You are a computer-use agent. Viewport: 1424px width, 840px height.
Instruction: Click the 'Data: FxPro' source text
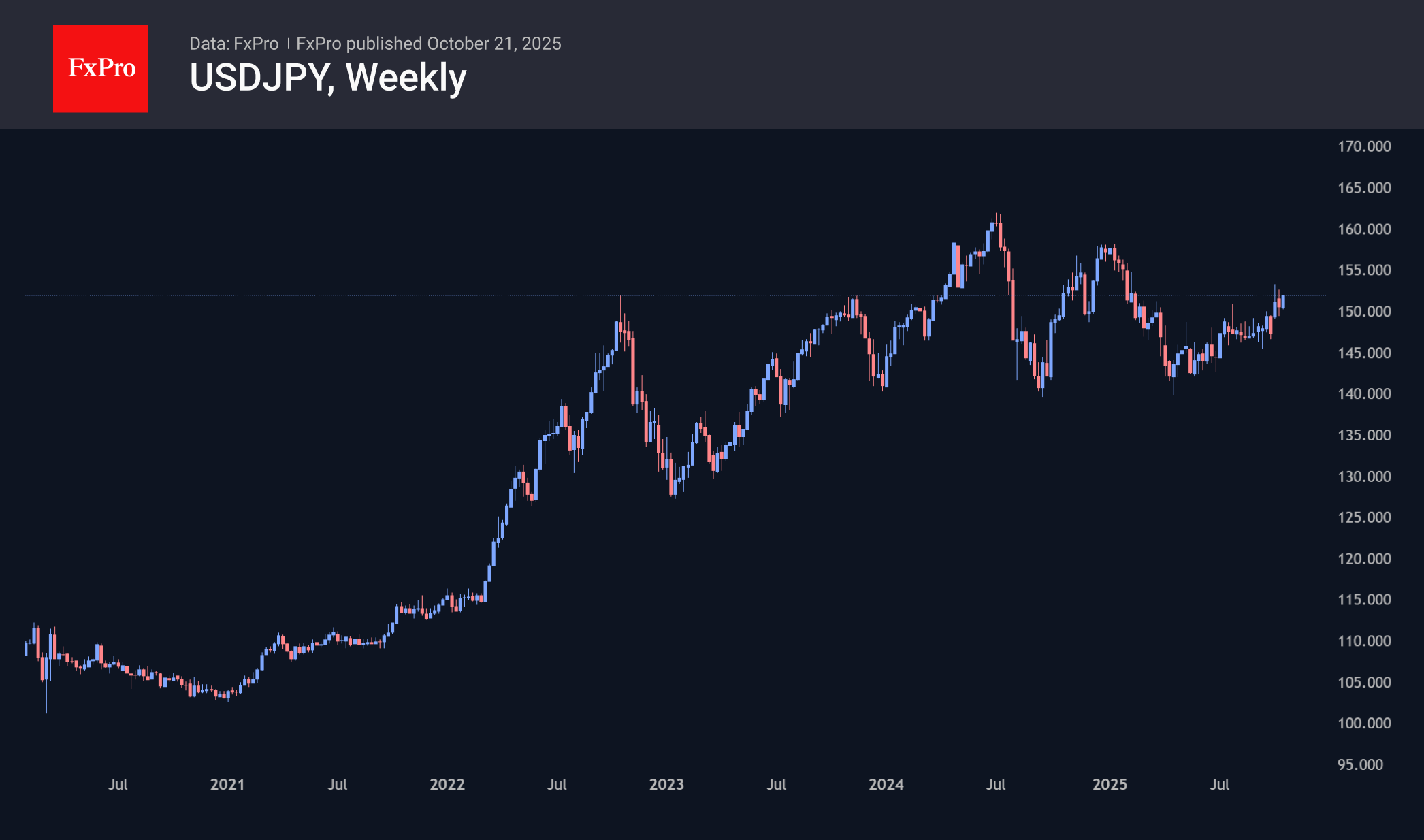(233, 44)
